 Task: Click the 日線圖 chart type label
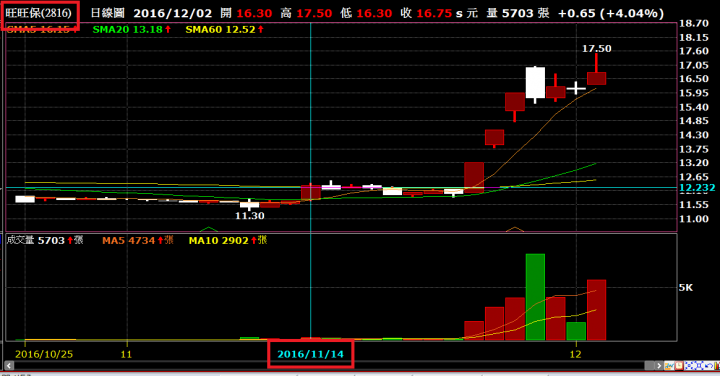[107, 13]
